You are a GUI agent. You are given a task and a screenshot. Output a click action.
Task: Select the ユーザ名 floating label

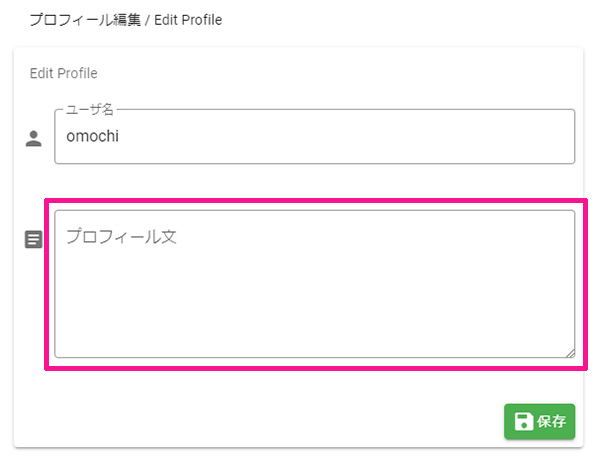point(90,109)
